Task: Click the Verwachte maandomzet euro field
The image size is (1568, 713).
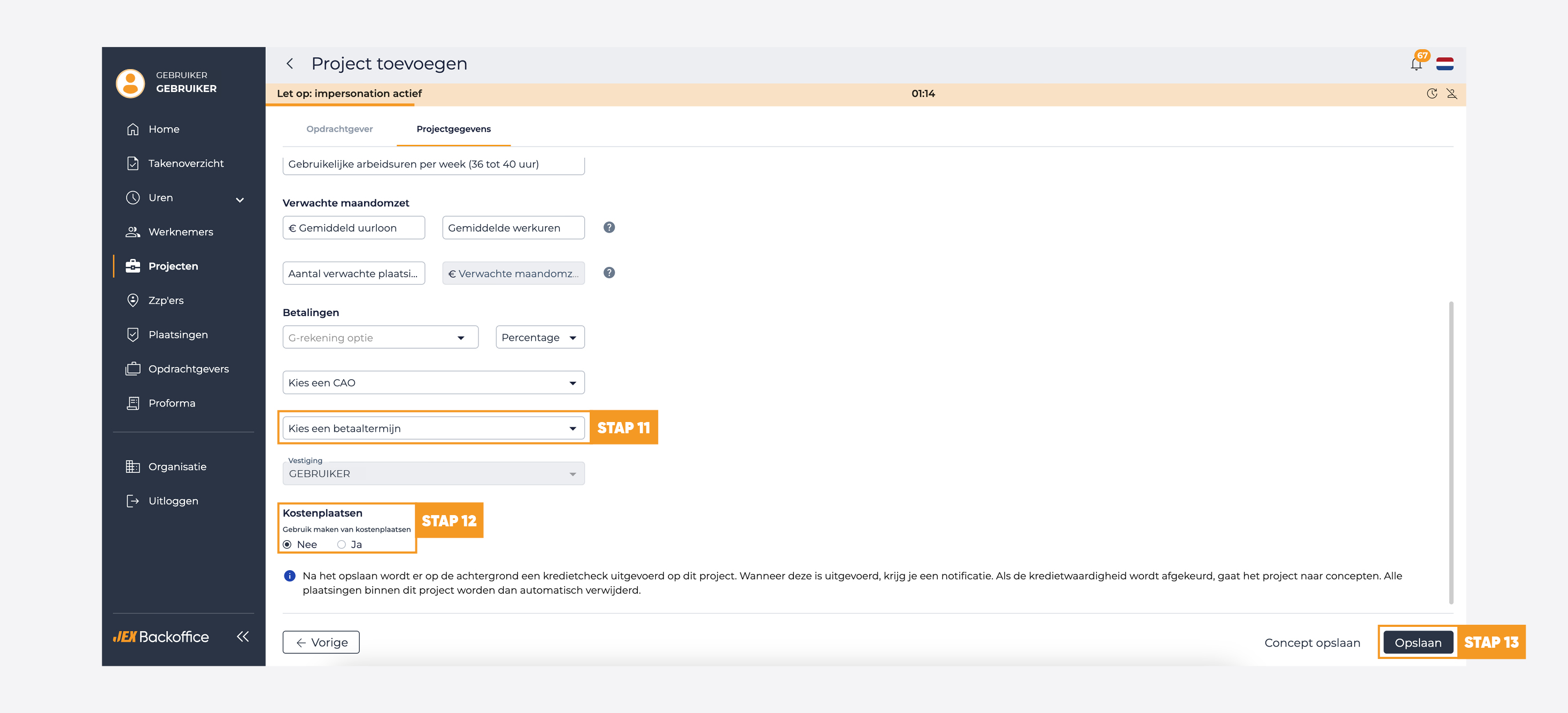Action: tap(513, 273)
